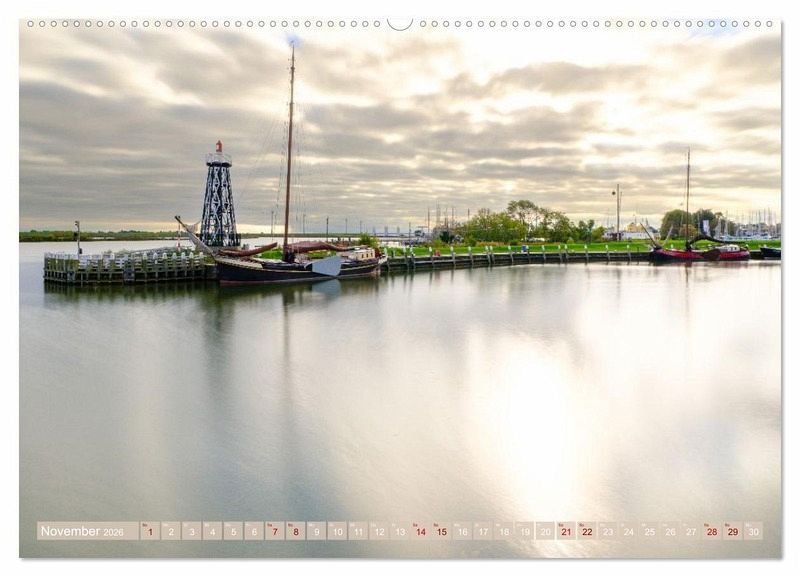
Task: Choose the red day 22 cell
Action: pyautogui.click(x=587, y=531)
